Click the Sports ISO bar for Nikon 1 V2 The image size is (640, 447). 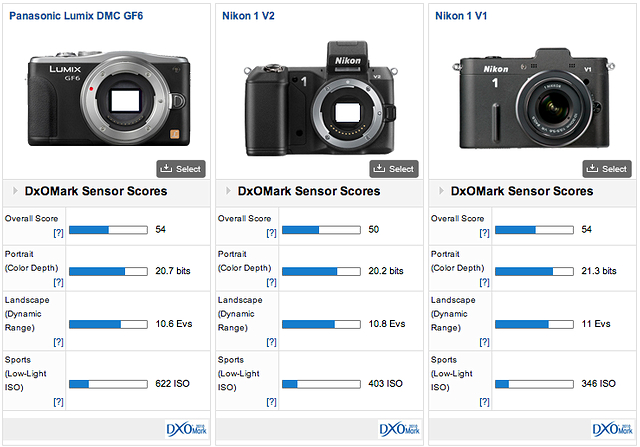click(321, 384)
